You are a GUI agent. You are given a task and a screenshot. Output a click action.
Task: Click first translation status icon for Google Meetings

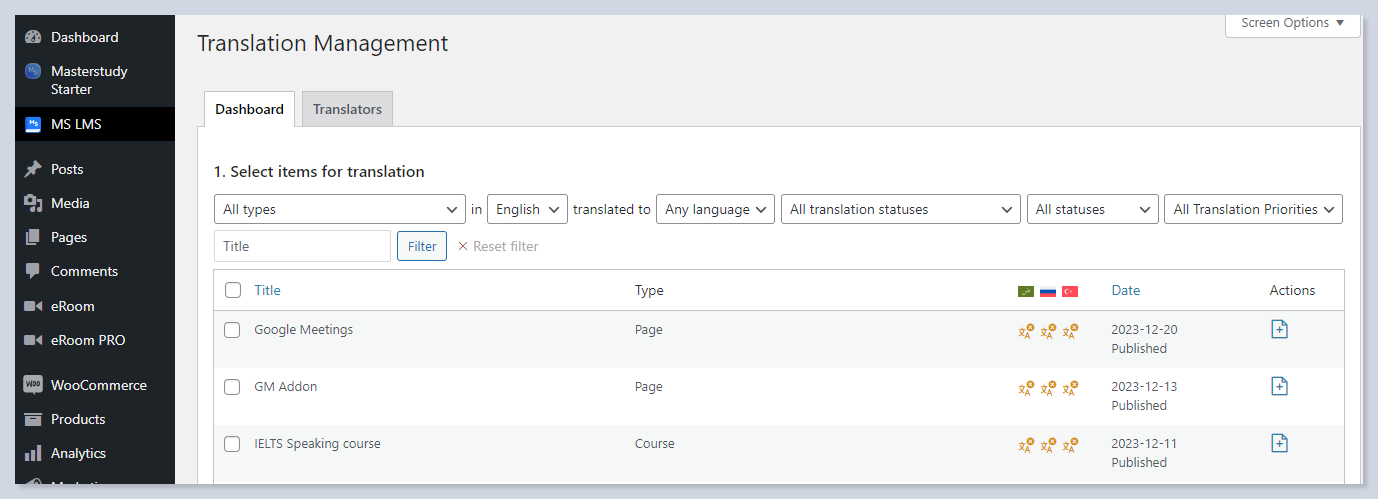click(x=1026, y=331)
